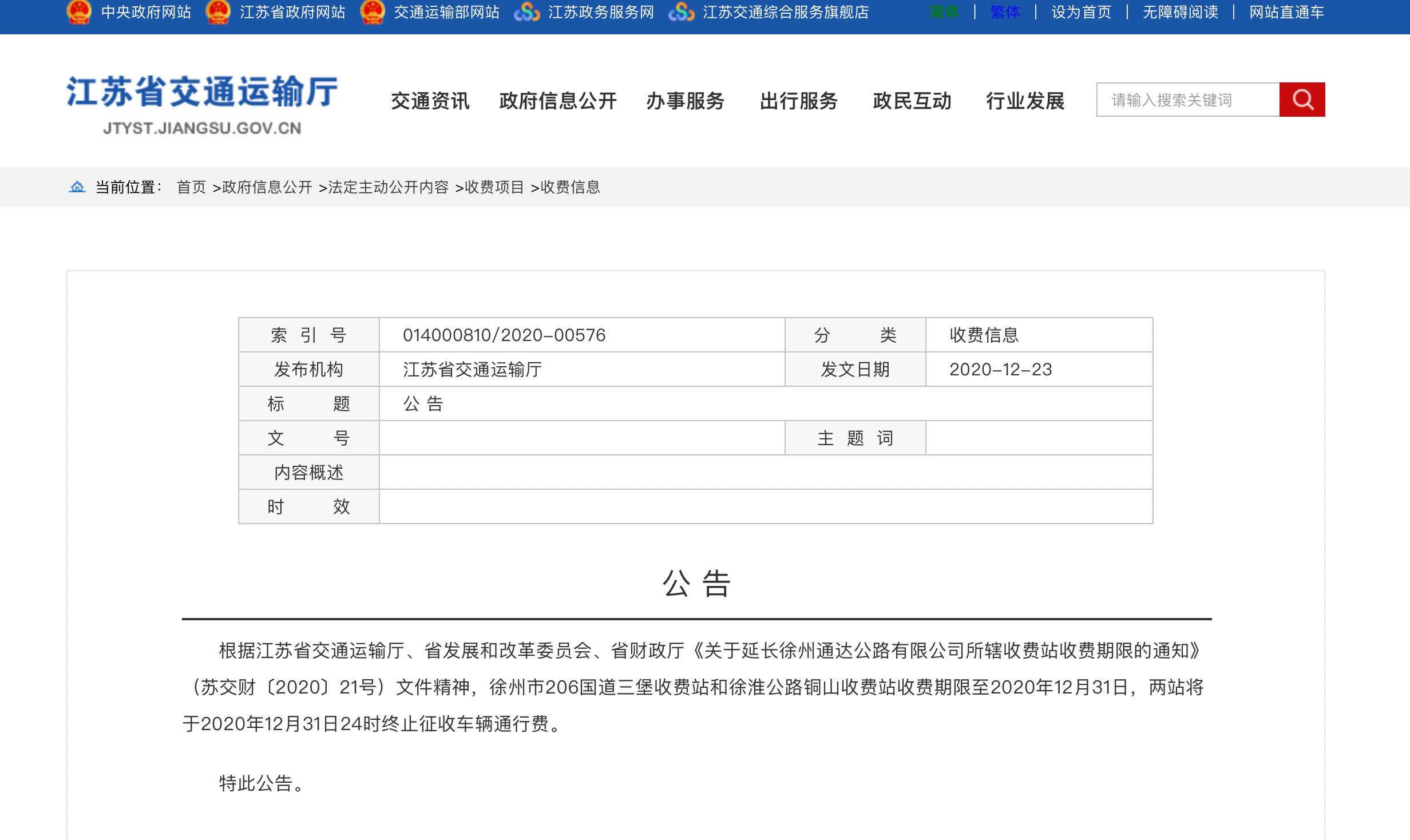Go to 政府信息公开 in the breadcrumb
1410x840 pixels.
[267, 187]
